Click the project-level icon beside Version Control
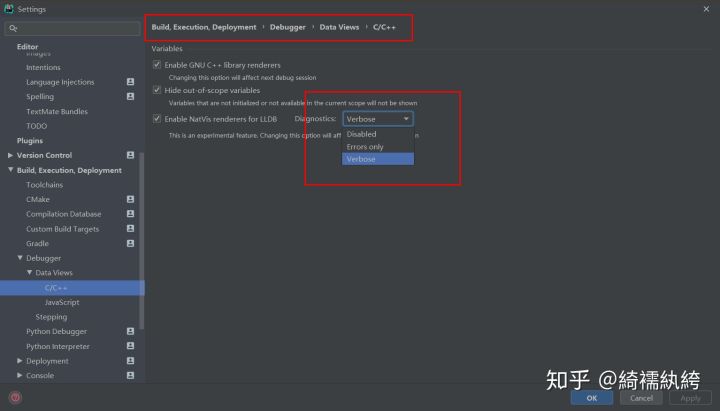The width and height of the screenshot is (720, 411). click(130, 155)
